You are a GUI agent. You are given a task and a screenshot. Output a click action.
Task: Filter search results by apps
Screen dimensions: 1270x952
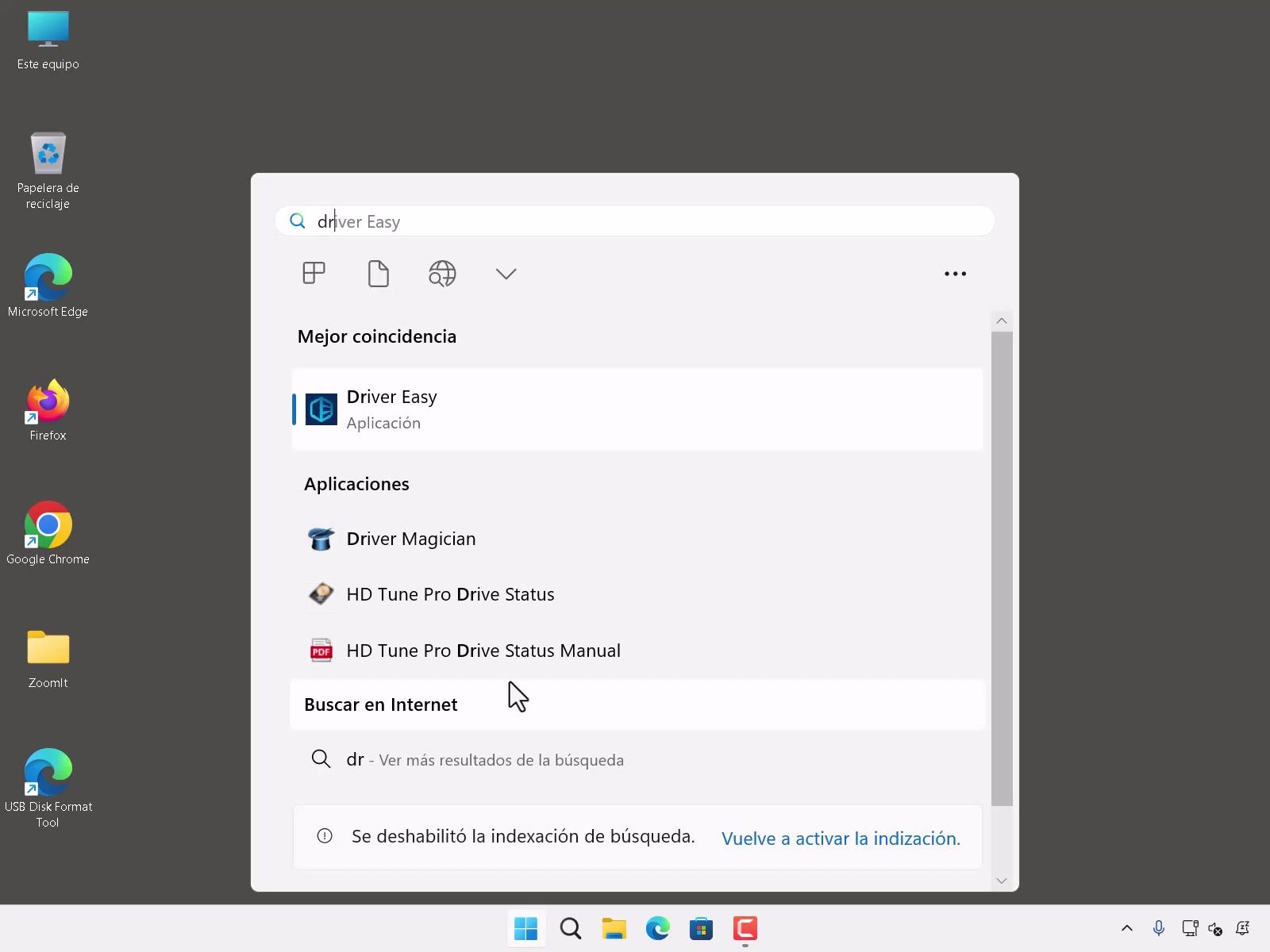(314, 274)
